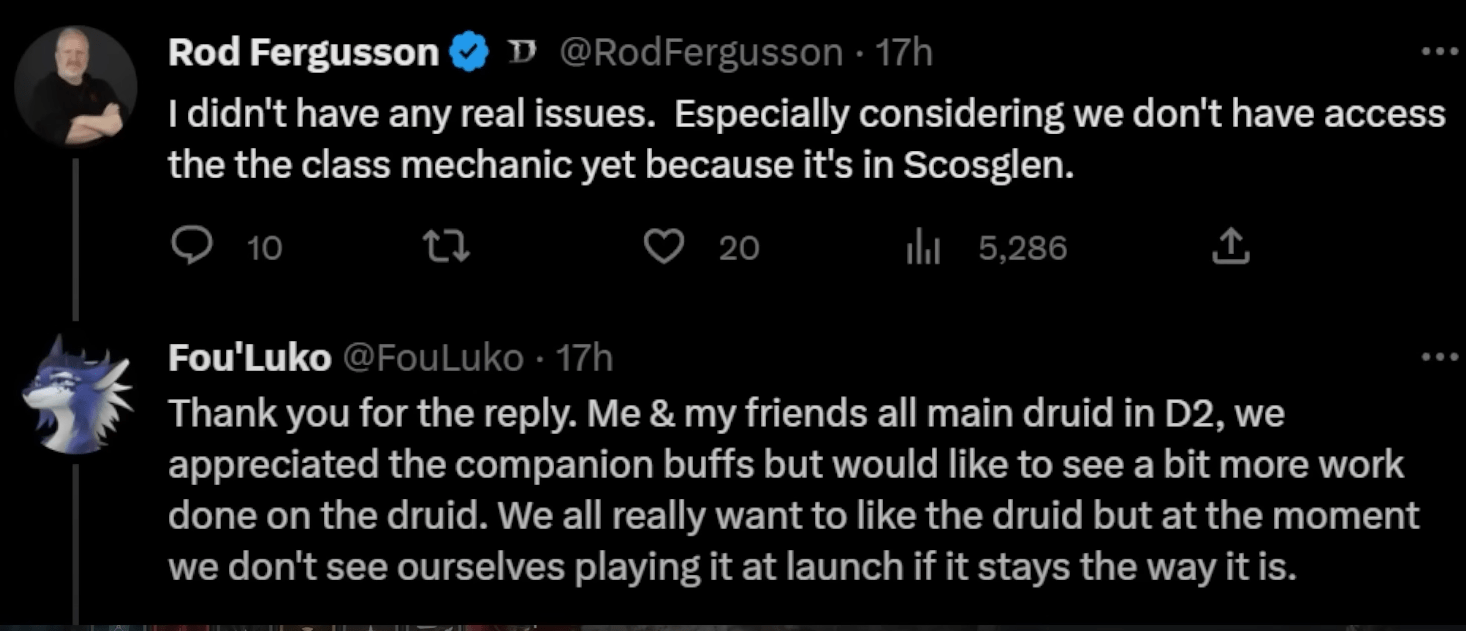Open the reply text about maining druid
Screen dimensions: 1466x631
pos(790,490)
